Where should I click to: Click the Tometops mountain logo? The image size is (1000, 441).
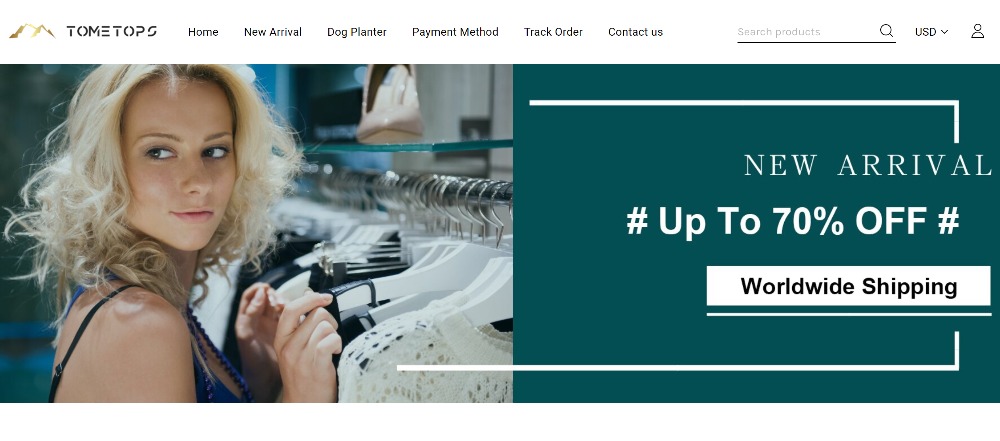[32, 31]
